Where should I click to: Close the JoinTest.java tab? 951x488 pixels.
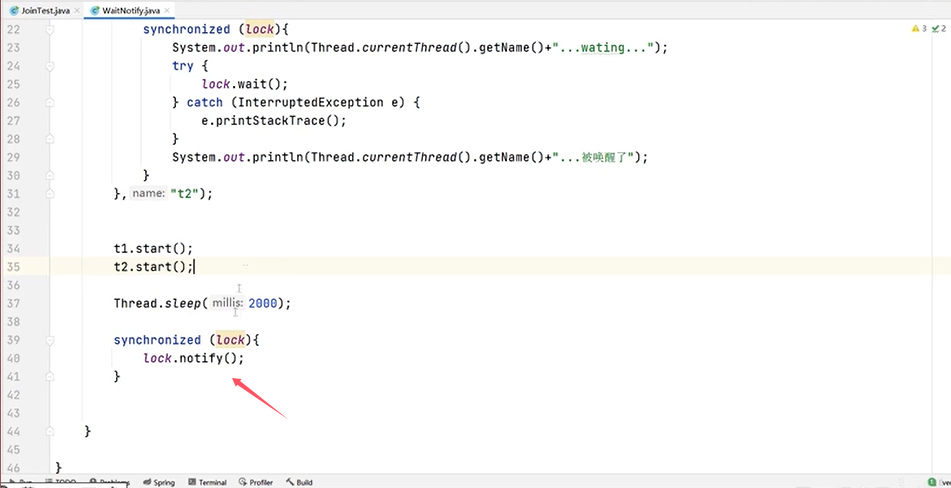(77, 11)
